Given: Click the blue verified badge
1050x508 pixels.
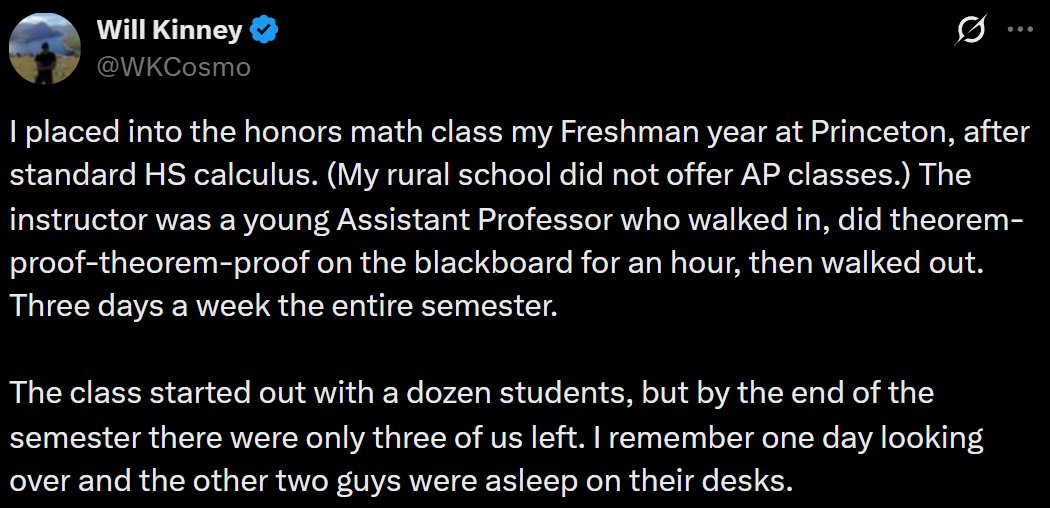Looking at the screenshot, I should [x=263, y=31].
